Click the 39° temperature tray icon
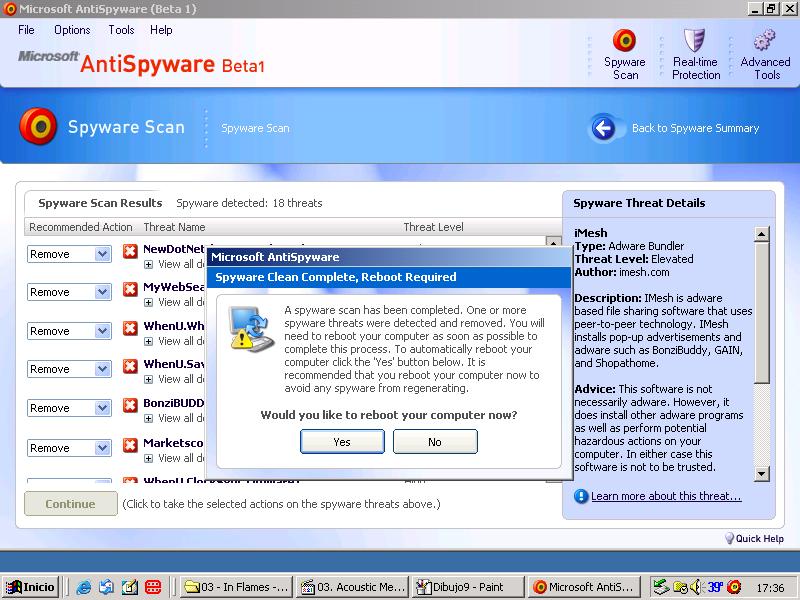Viewport: 800px width, 600px height. coord(715,587)
